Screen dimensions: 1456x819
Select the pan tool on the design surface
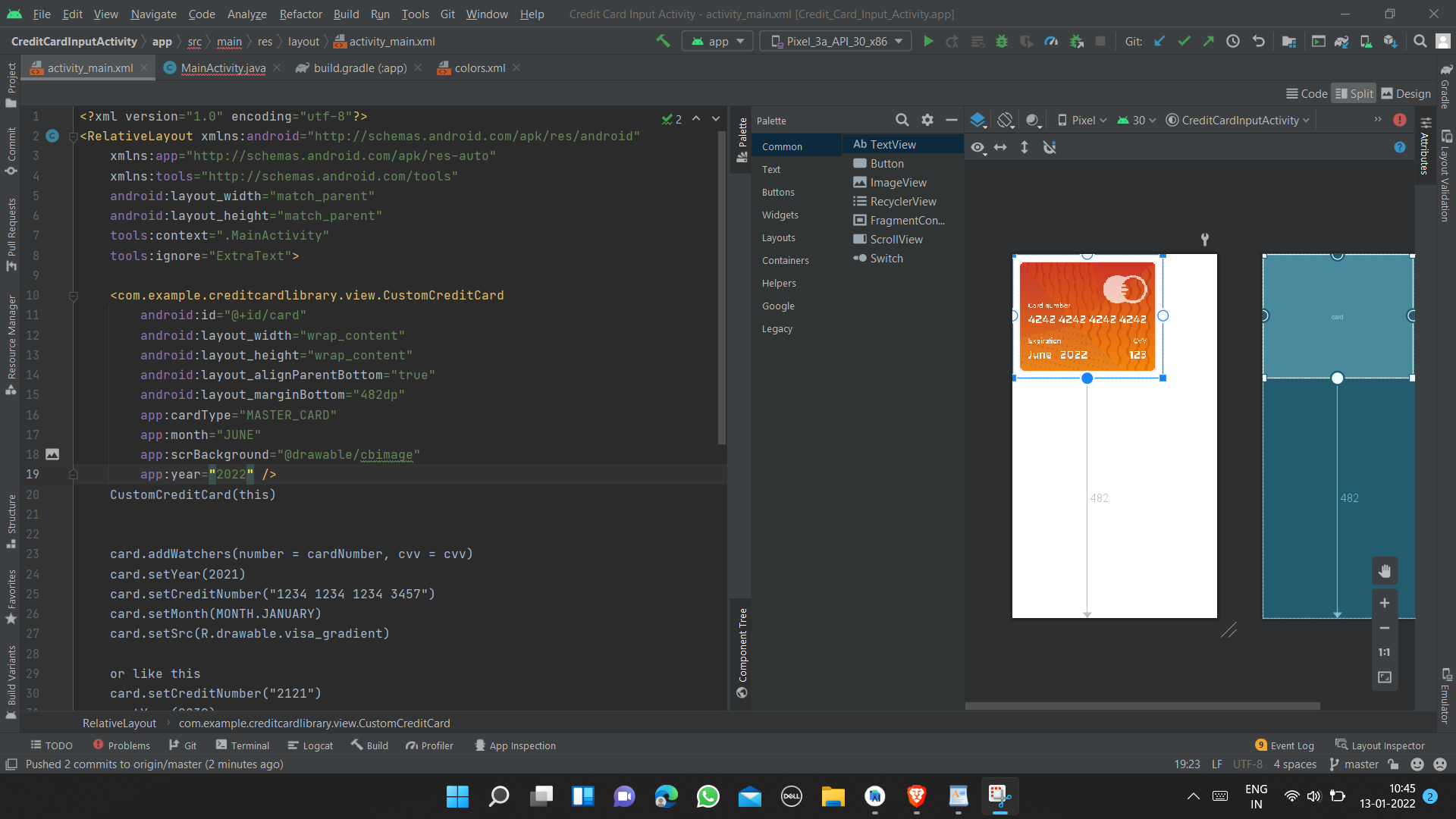click(x=1385, y=570)
